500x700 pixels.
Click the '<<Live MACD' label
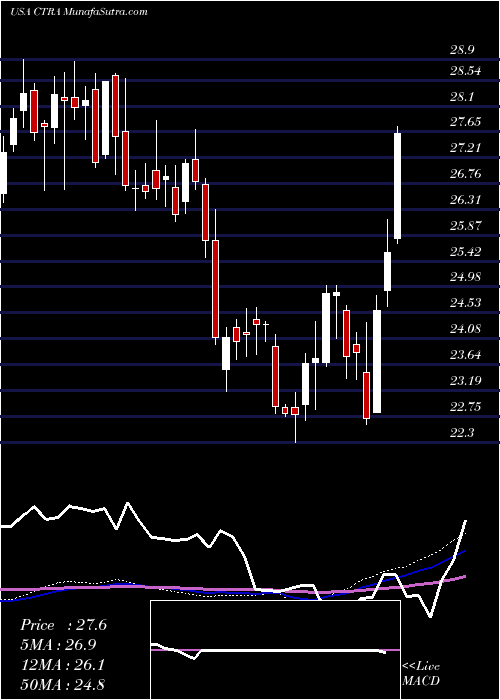pos(421,674)
